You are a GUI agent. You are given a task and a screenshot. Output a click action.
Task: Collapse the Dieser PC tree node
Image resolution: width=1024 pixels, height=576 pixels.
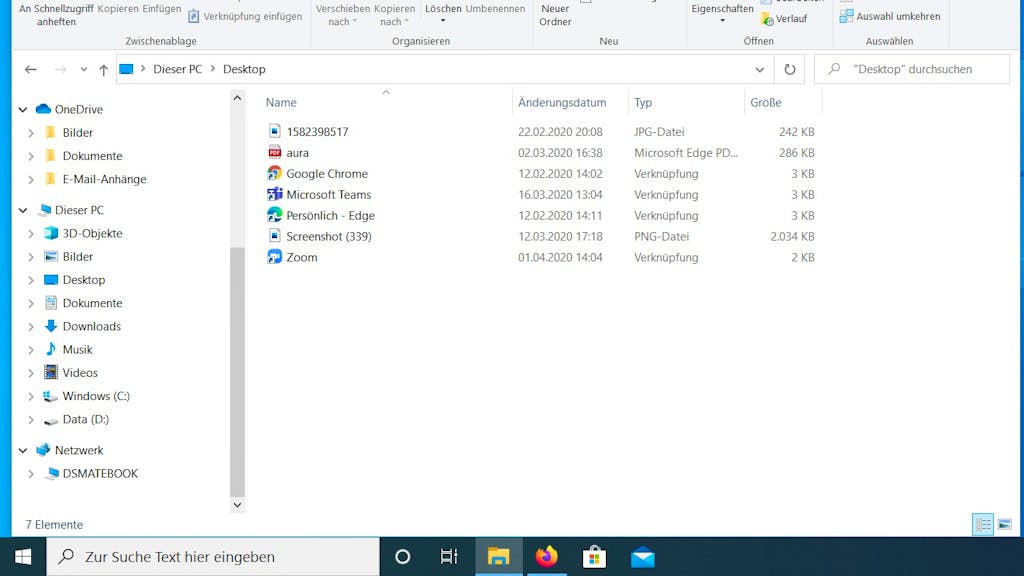(x=23, y=210)
